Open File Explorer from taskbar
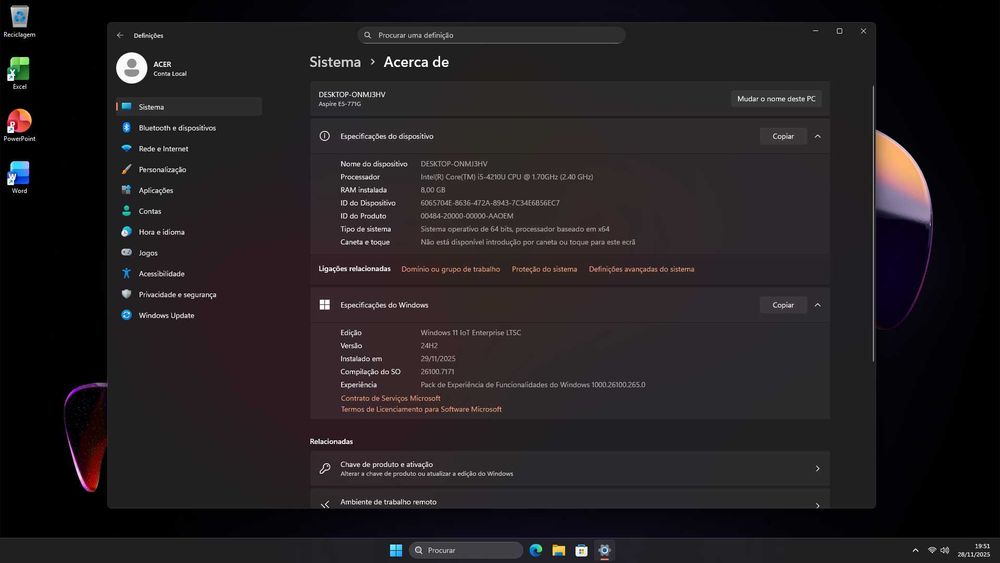Screen dimensions: 1000x563 [559, 550]
